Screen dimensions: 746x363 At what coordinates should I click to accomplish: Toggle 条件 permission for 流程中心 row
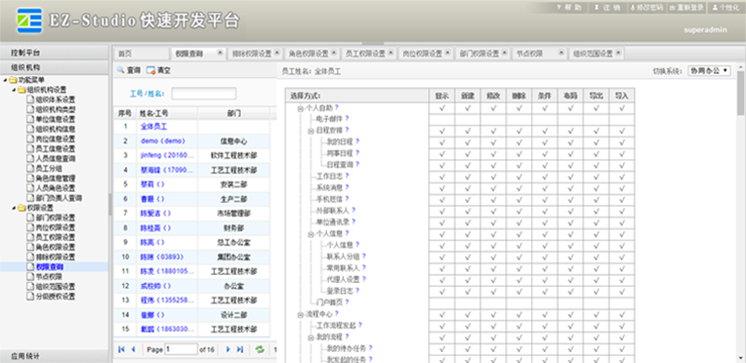click(x=545, y=314)
